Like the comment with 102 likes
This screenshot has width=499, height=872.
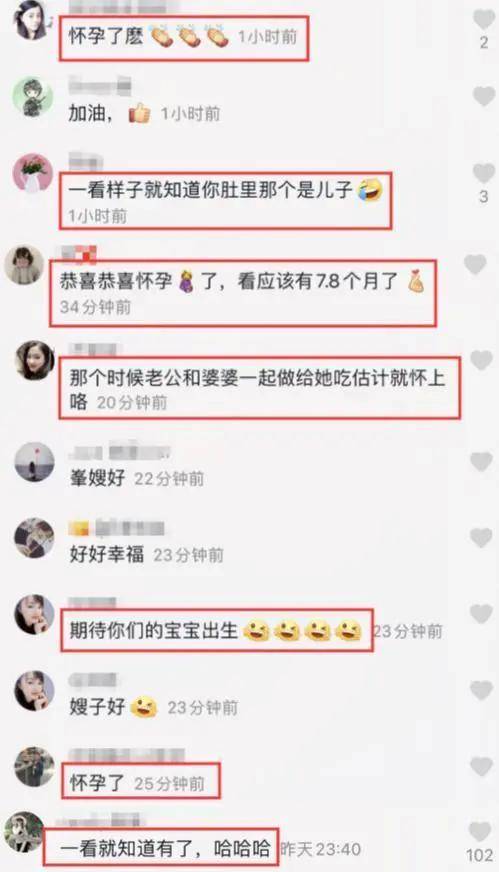480,833
